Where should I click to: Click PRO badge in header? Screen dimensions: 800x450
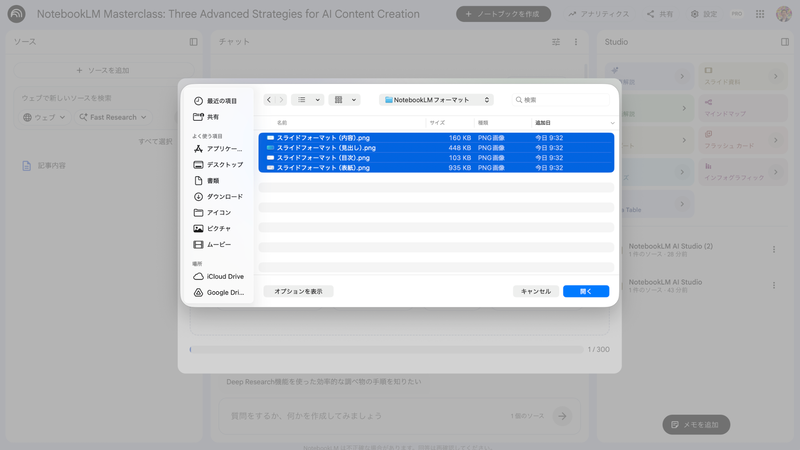click(736, 14)
